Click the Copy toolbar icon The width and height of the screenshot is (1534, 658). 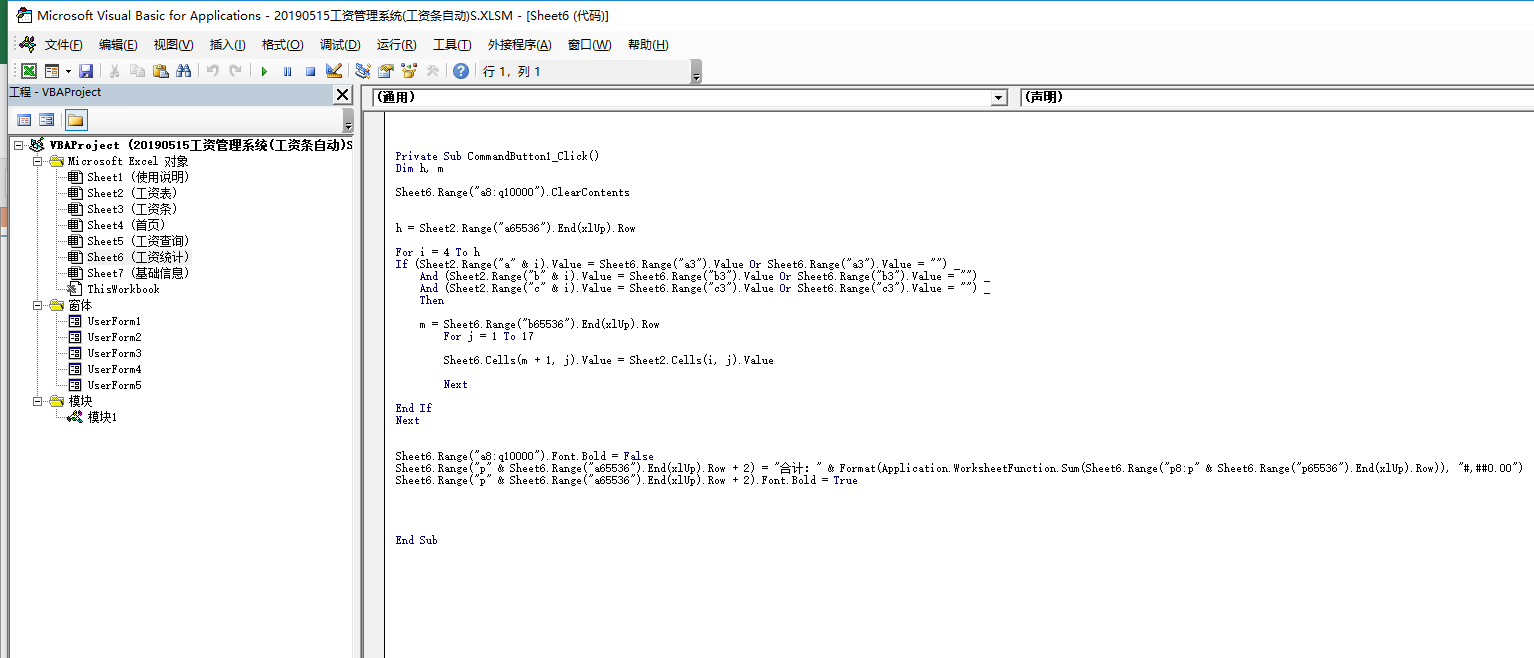(x=137, y=71)
